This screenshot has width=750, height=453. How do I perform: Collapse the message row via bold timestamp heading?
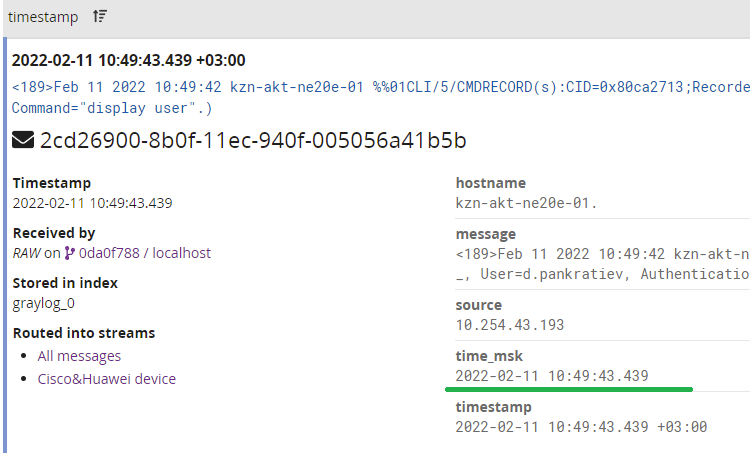click(x=129, y=60)
